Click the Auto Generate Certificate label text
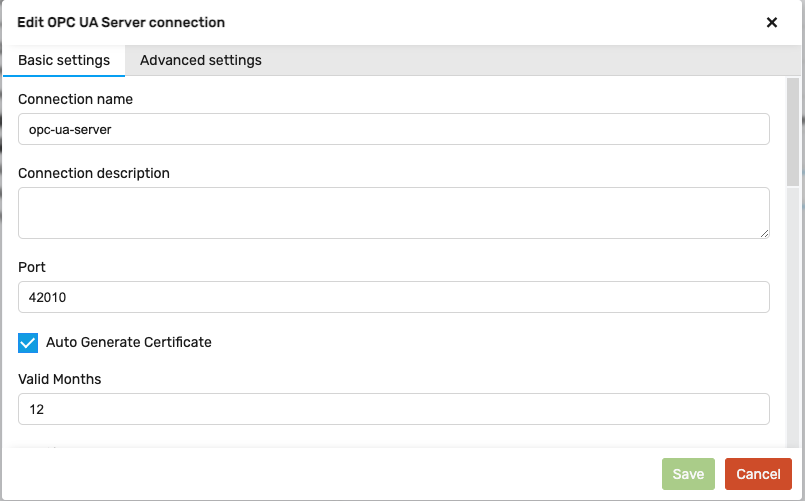 tap(129, 342)
